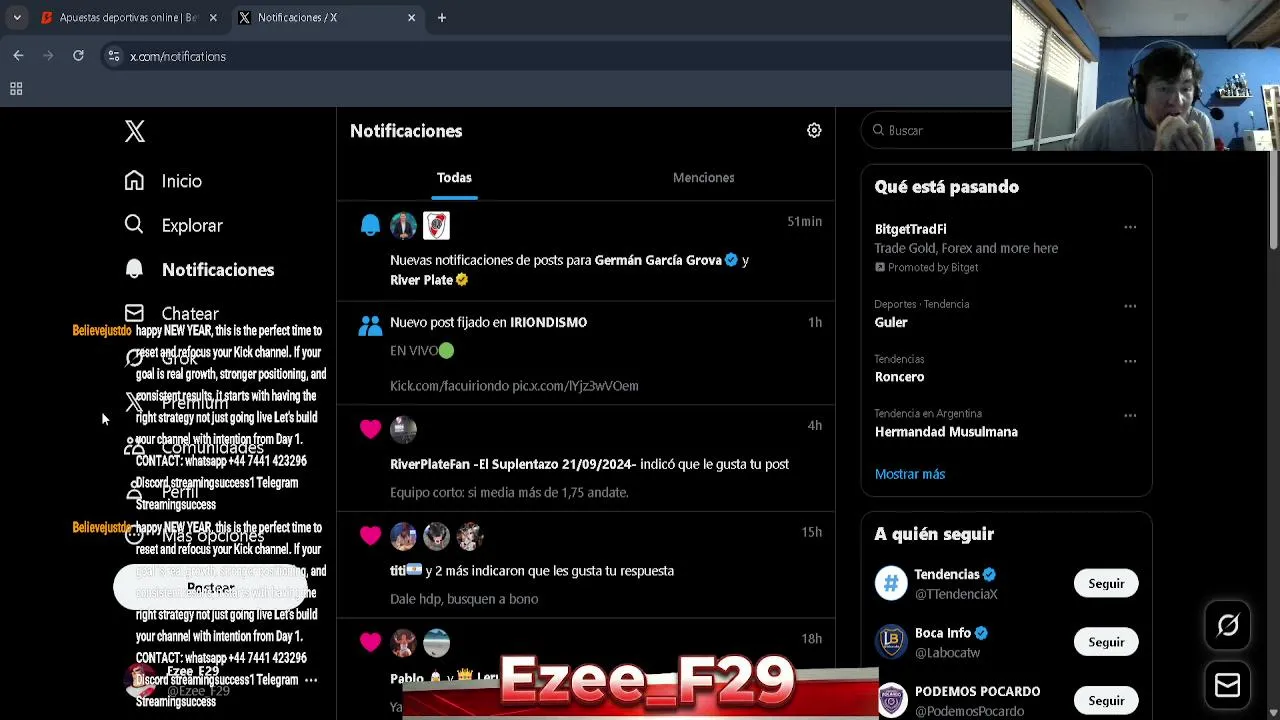Open RiverPlateFan avatar

pyautogui.click(x=403, y=429)
